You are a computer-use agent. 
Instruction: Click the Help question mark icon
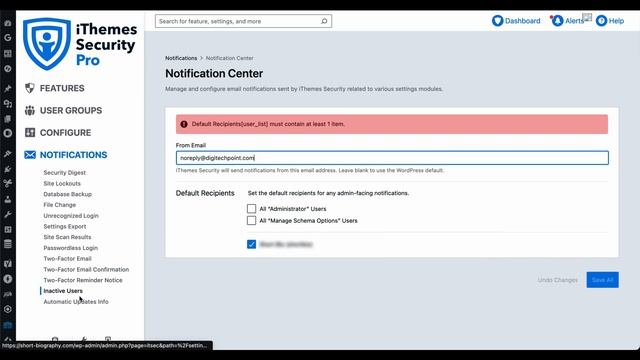pos(601,20)
